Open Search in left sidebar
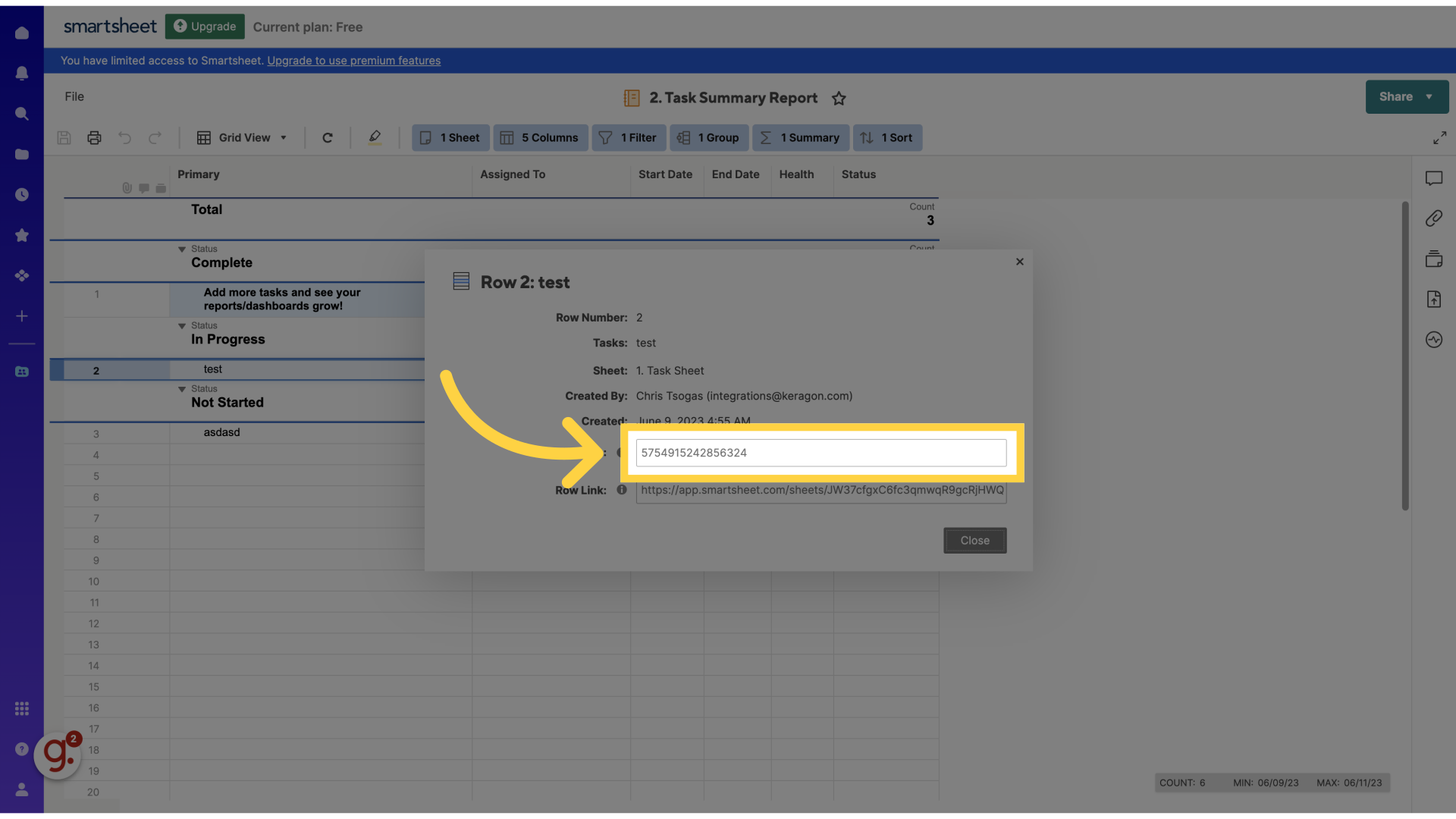Viewport: 1456px width, 819px height. 22,114
